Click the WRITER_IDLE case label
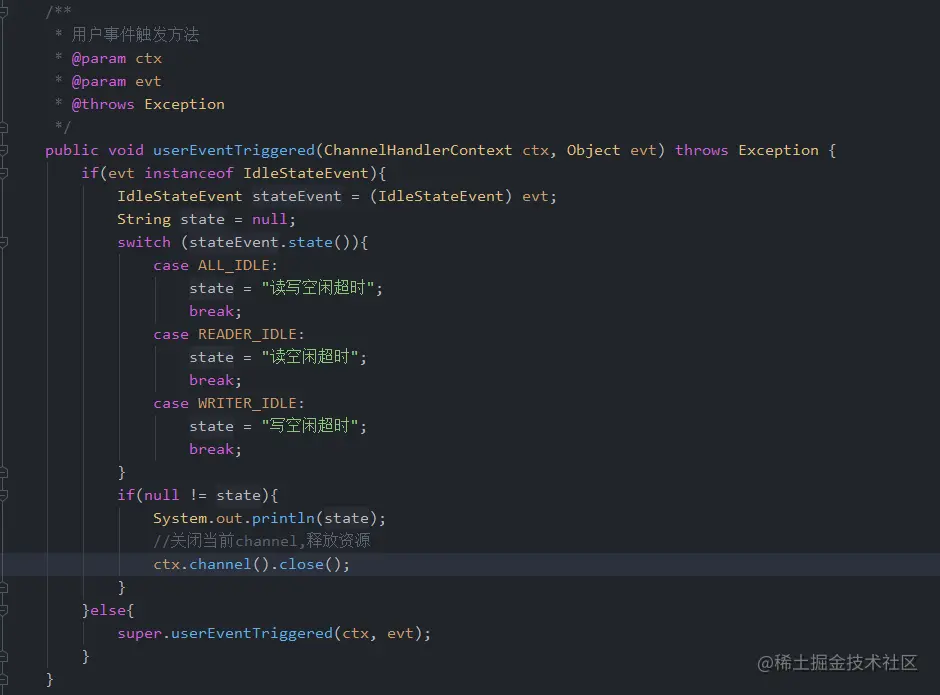 pos(248,404)
